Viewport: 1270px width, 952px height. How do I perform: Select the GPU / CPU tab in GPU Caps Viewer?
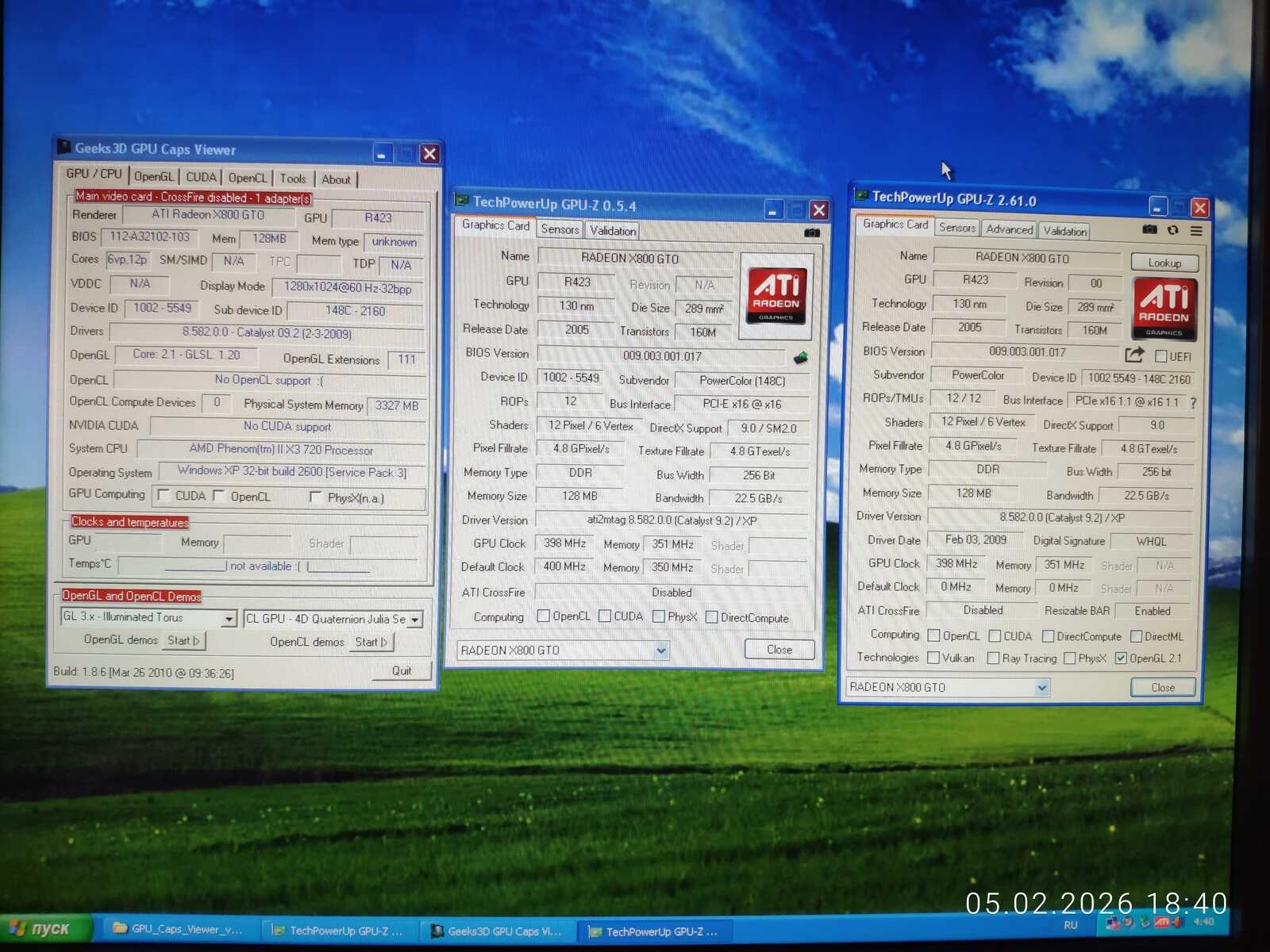(x=94, y=174)
